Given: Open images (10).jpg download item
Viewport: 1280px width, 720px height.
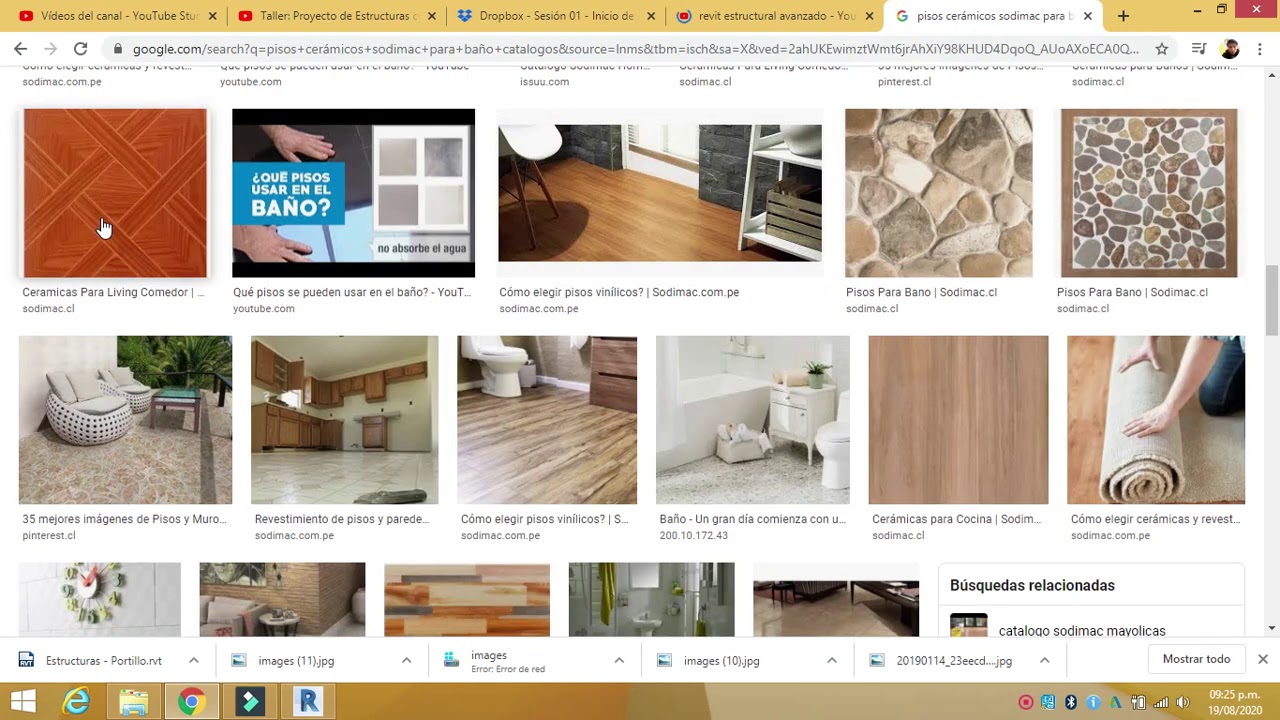Looking at the screenshot, I should tap(721, 660).
